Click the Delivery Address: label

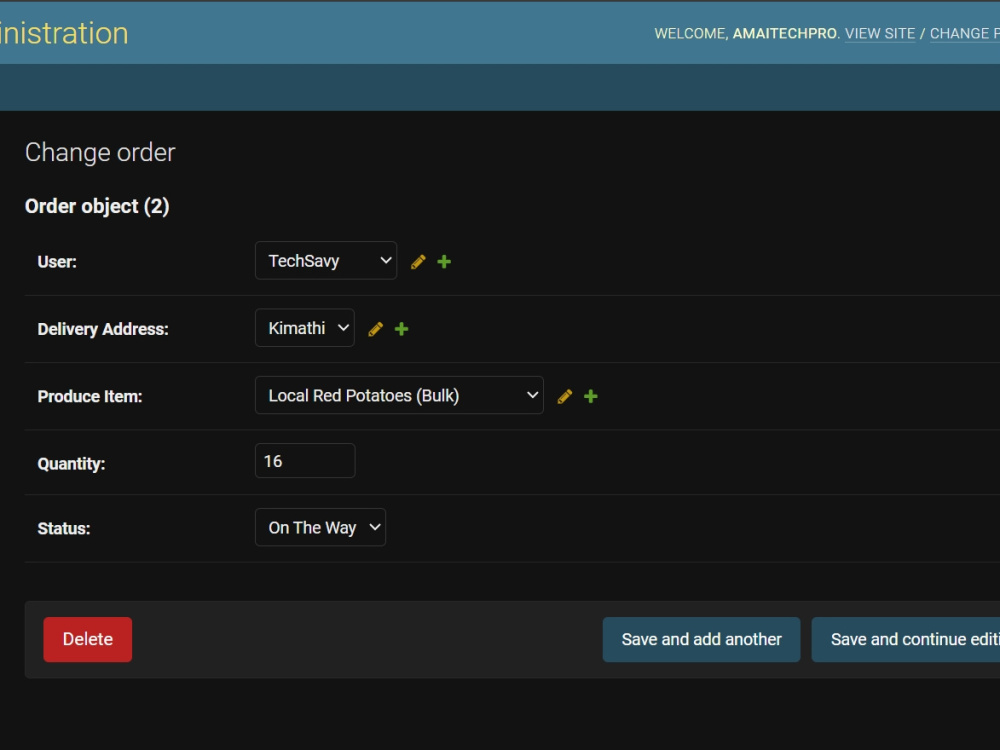103,329
